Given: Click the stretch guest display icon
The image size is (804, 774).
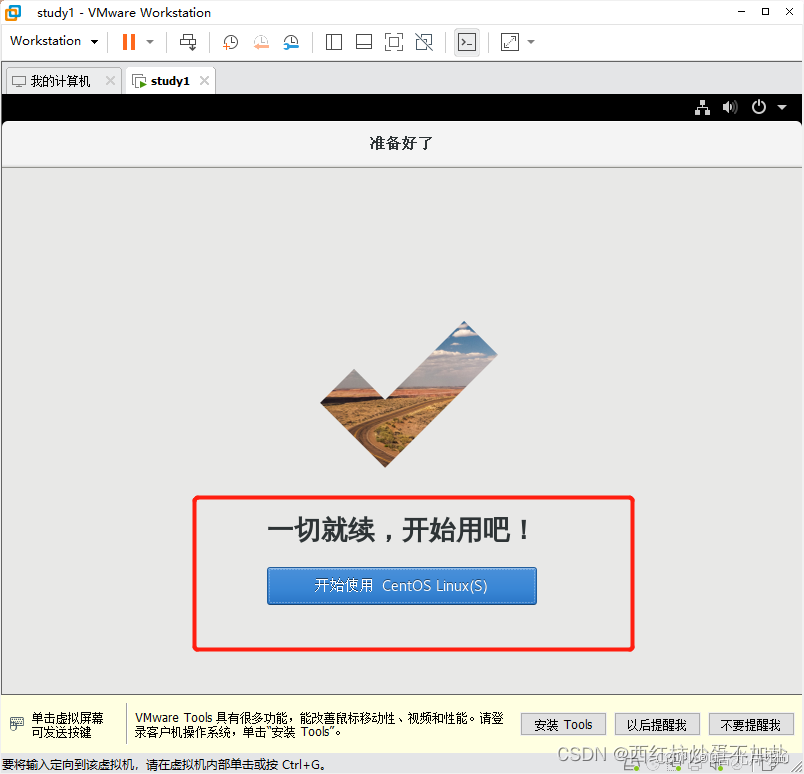Looking at the screenshot, I should (510, 42).
